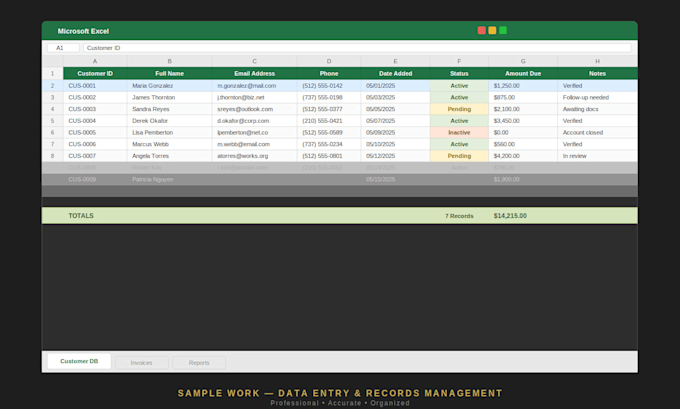This screenshot has width=680, height=409.
Task: Select row 5 header number
Action: pos(52,121)
